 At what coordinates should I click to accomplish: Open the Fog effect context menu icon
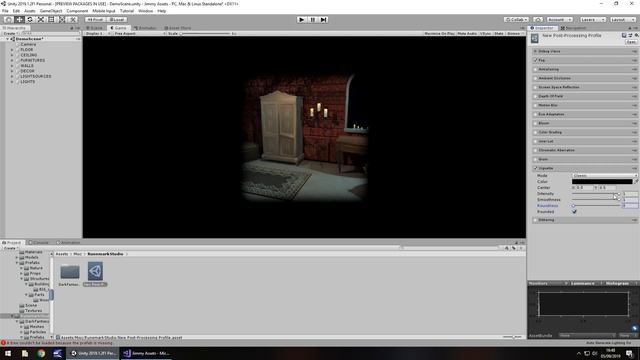634,60
